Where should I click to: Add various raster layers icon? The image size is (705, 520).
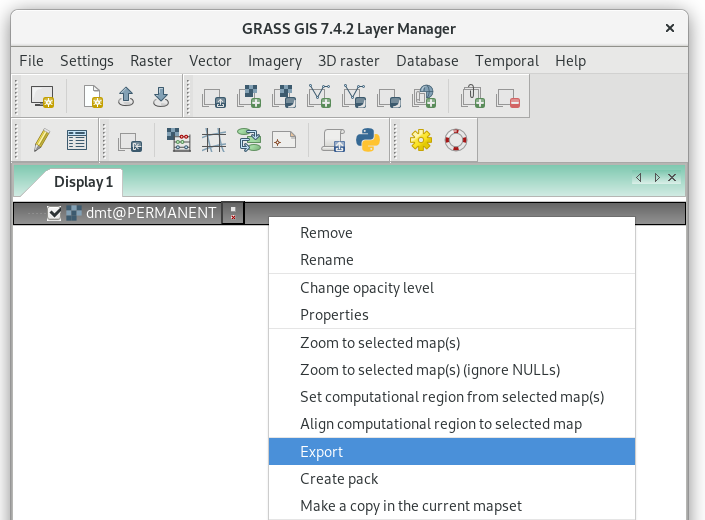coord(284,97)
